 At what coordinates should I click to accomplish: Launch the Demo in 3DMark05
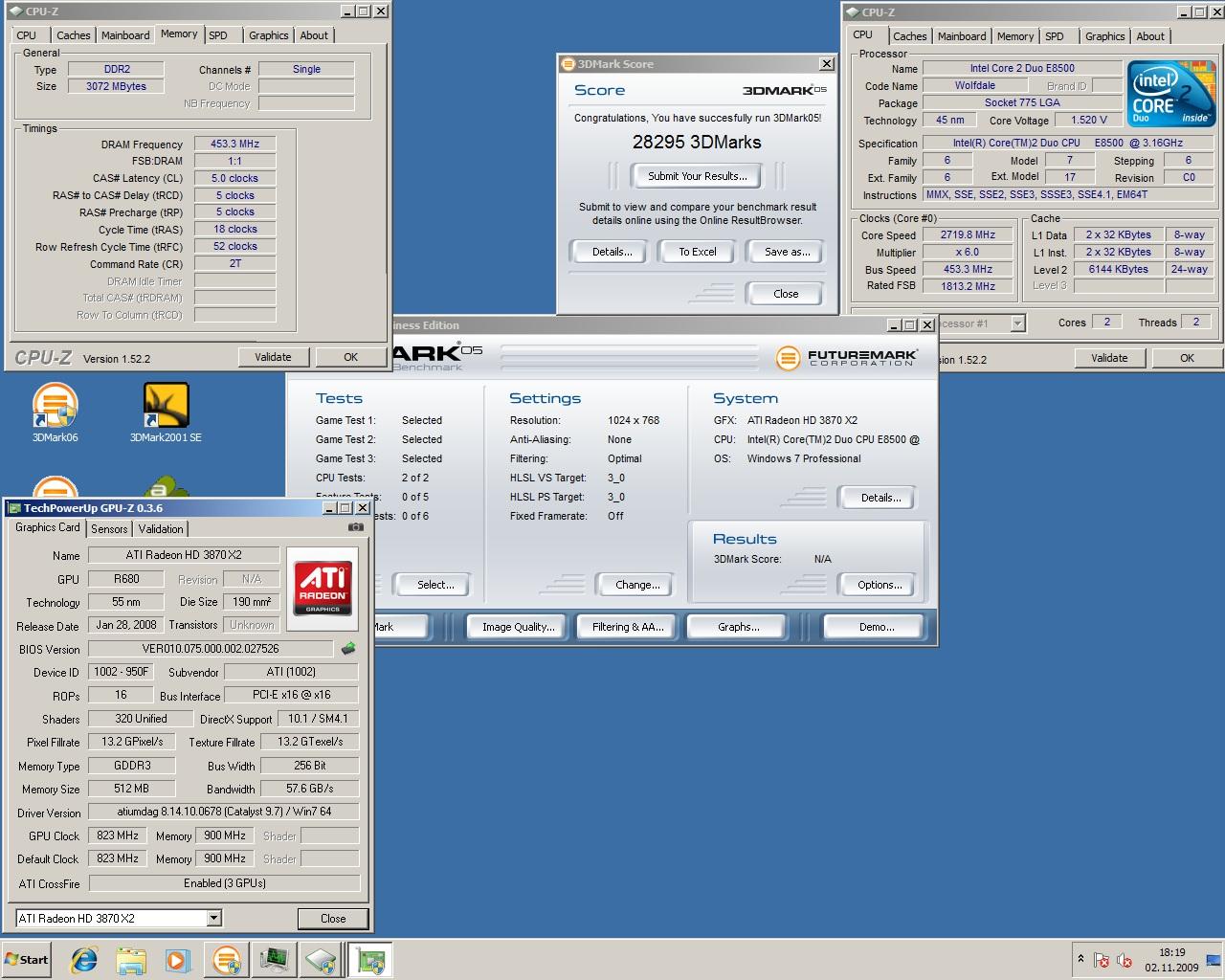[x=877, y=627]
